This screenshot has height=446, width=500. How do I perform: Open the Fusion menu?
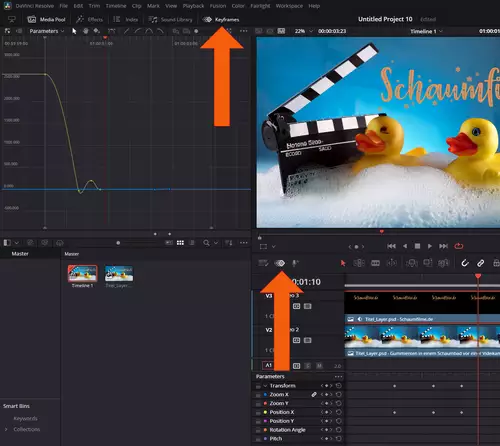(218, 6)
